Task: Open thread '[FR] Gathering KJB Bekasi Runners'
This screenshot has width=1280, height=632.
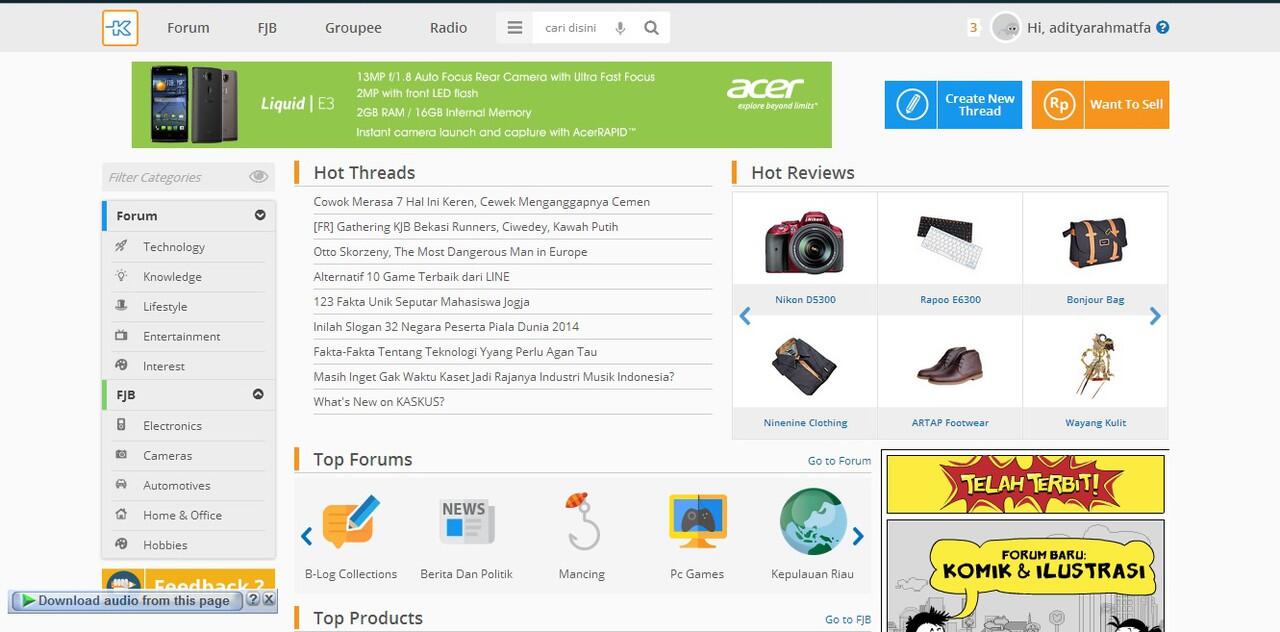Action: [466, 227]
